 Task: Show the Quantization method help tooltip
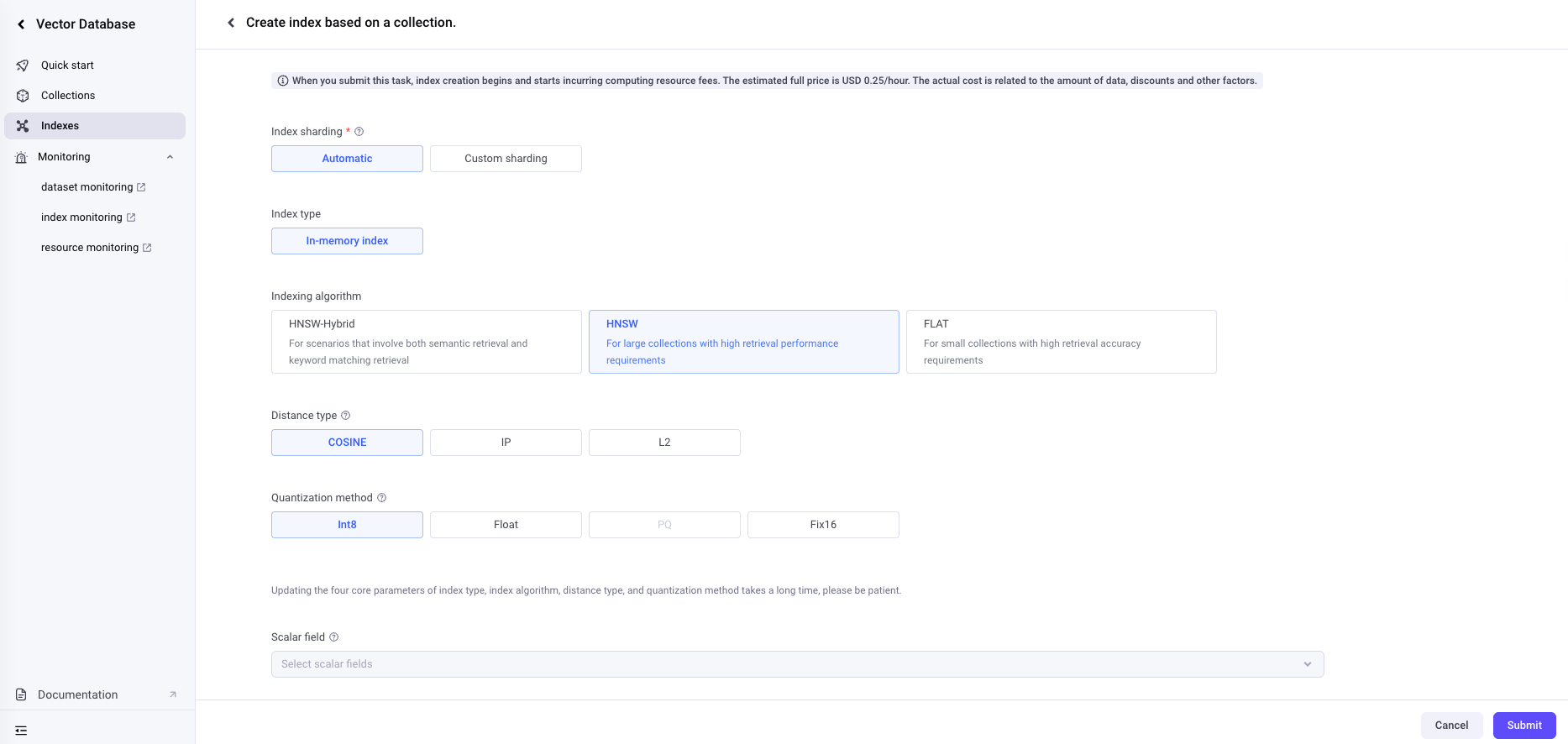pos(382,498)
